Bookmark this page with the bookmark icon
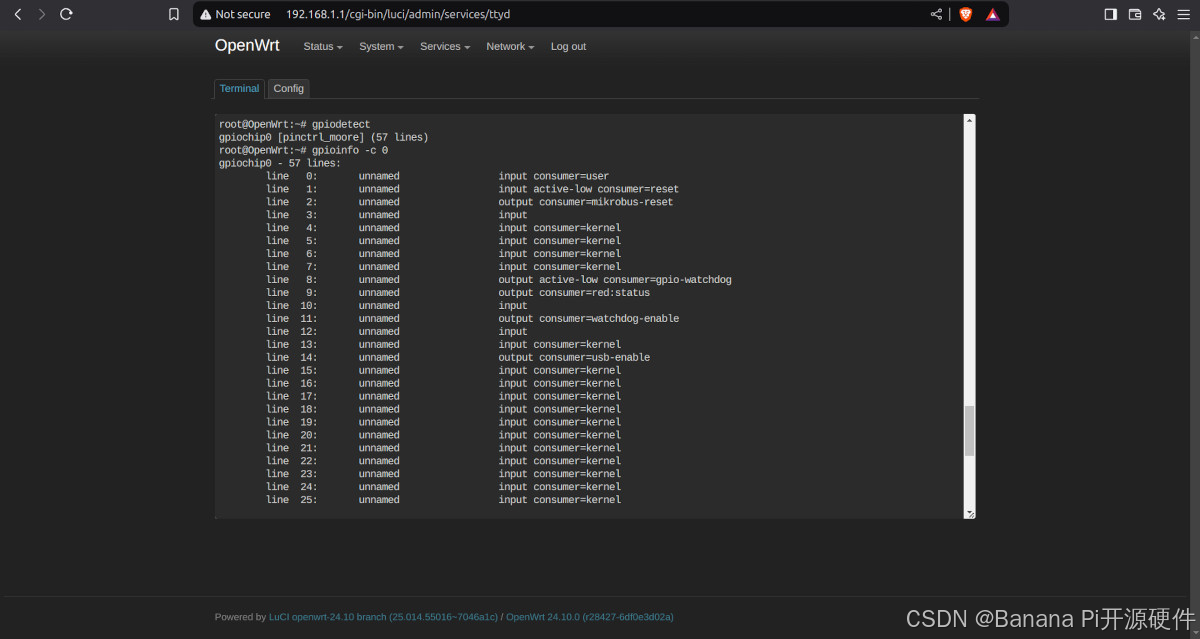This screenshot has width=1200, height=639. (174, 14)
